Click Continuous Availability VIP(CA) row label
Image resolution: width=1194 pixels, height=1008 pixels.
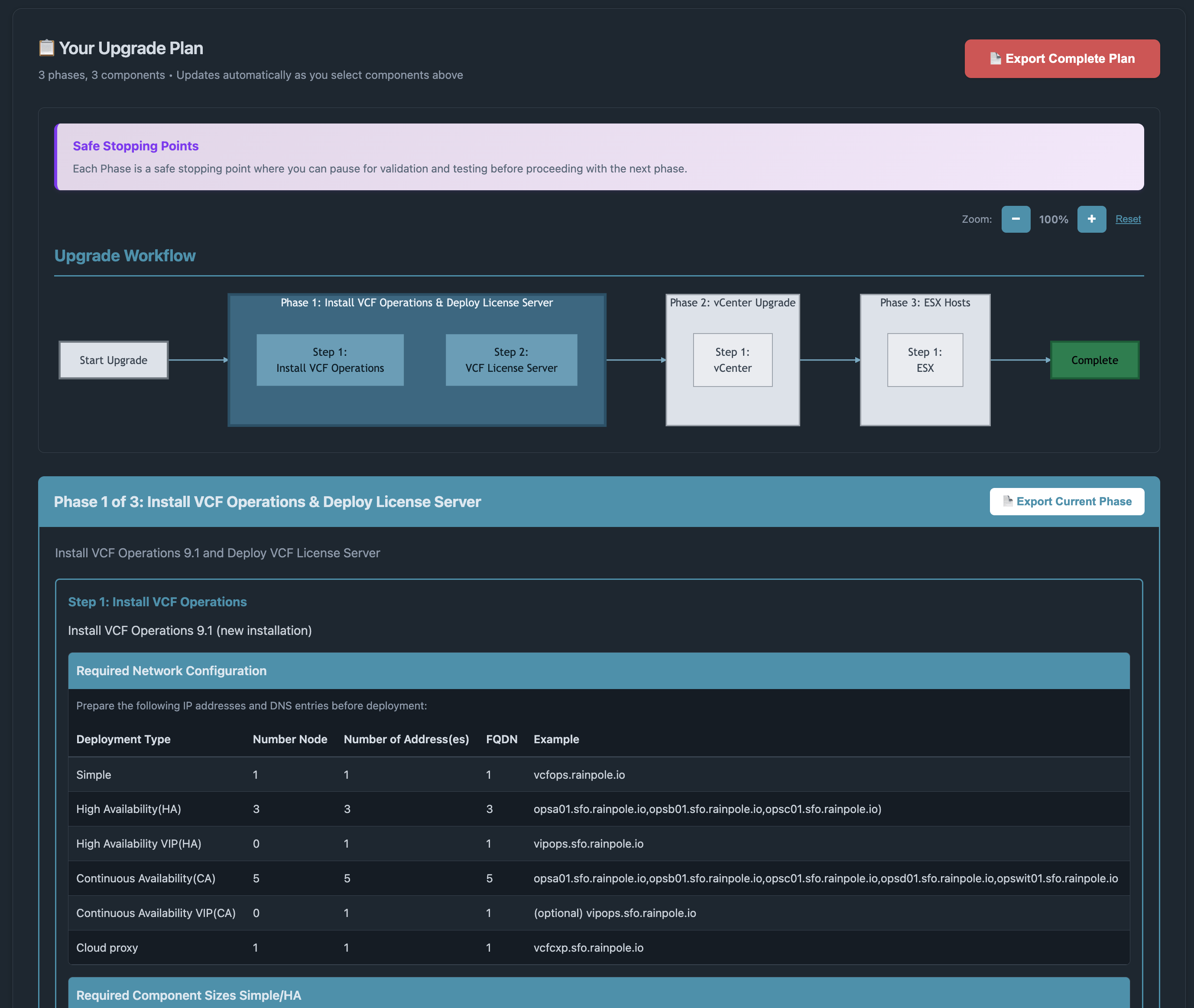pyautogui.click(x=156, y=913)
